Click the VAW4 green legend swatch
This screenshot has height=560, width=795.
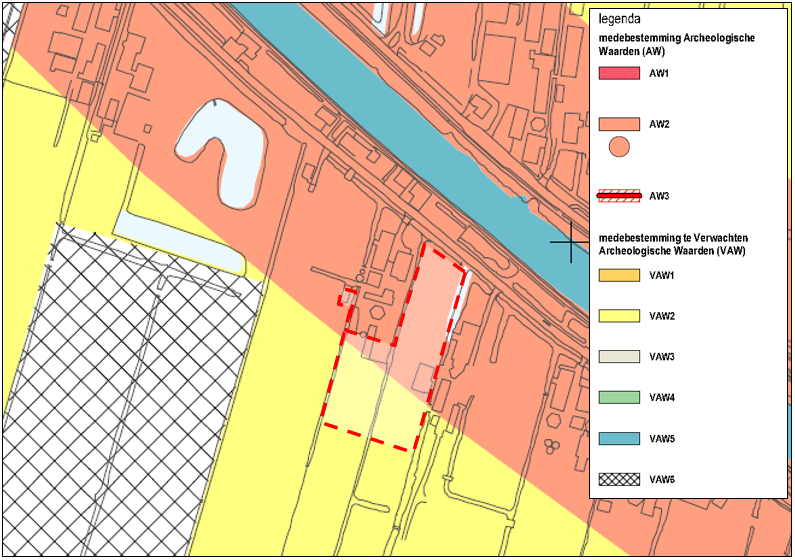[x=619, y=397]
